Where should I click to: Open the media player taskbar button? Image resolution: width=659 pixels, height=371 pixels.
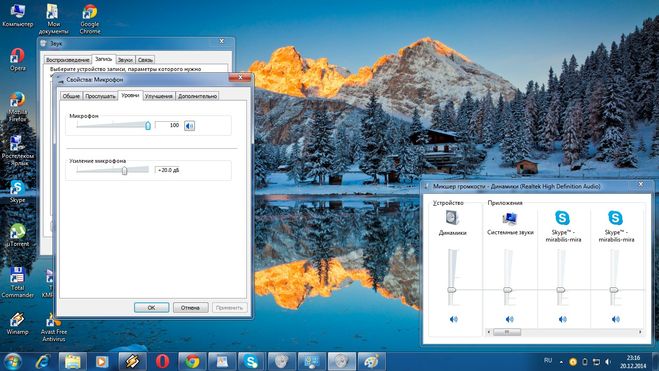[102, 361]
